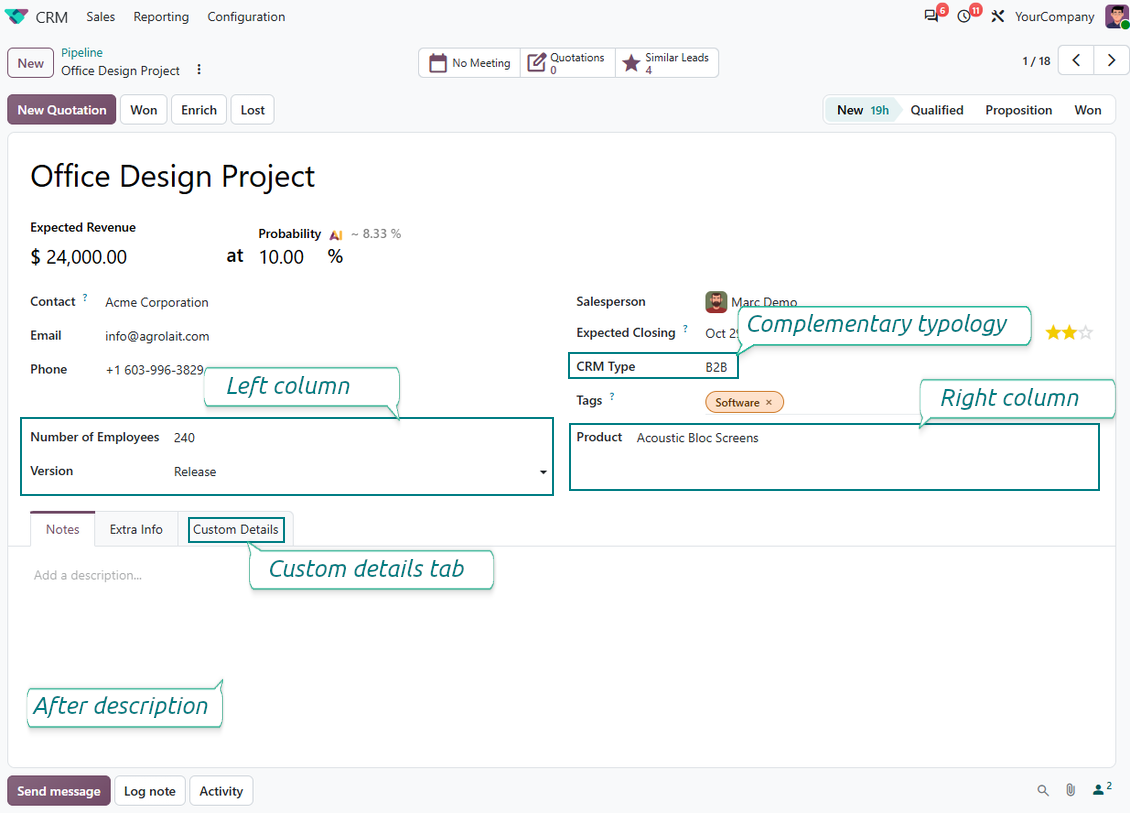Open the Quotations stat button

point(567,63)
